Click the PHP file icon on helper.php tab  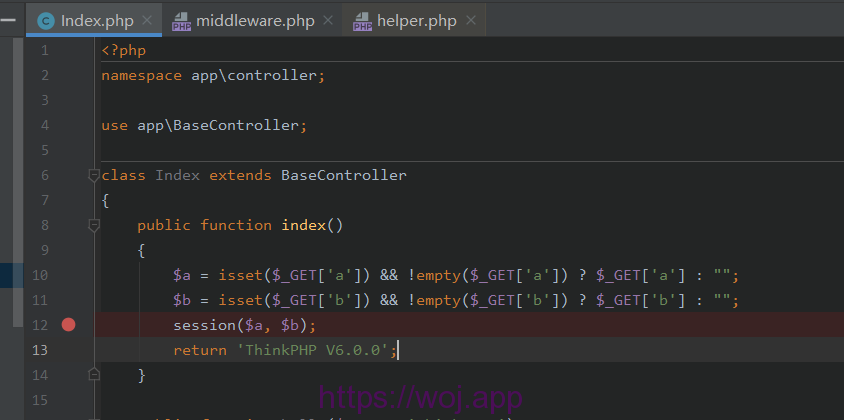[x=362, y=20]
